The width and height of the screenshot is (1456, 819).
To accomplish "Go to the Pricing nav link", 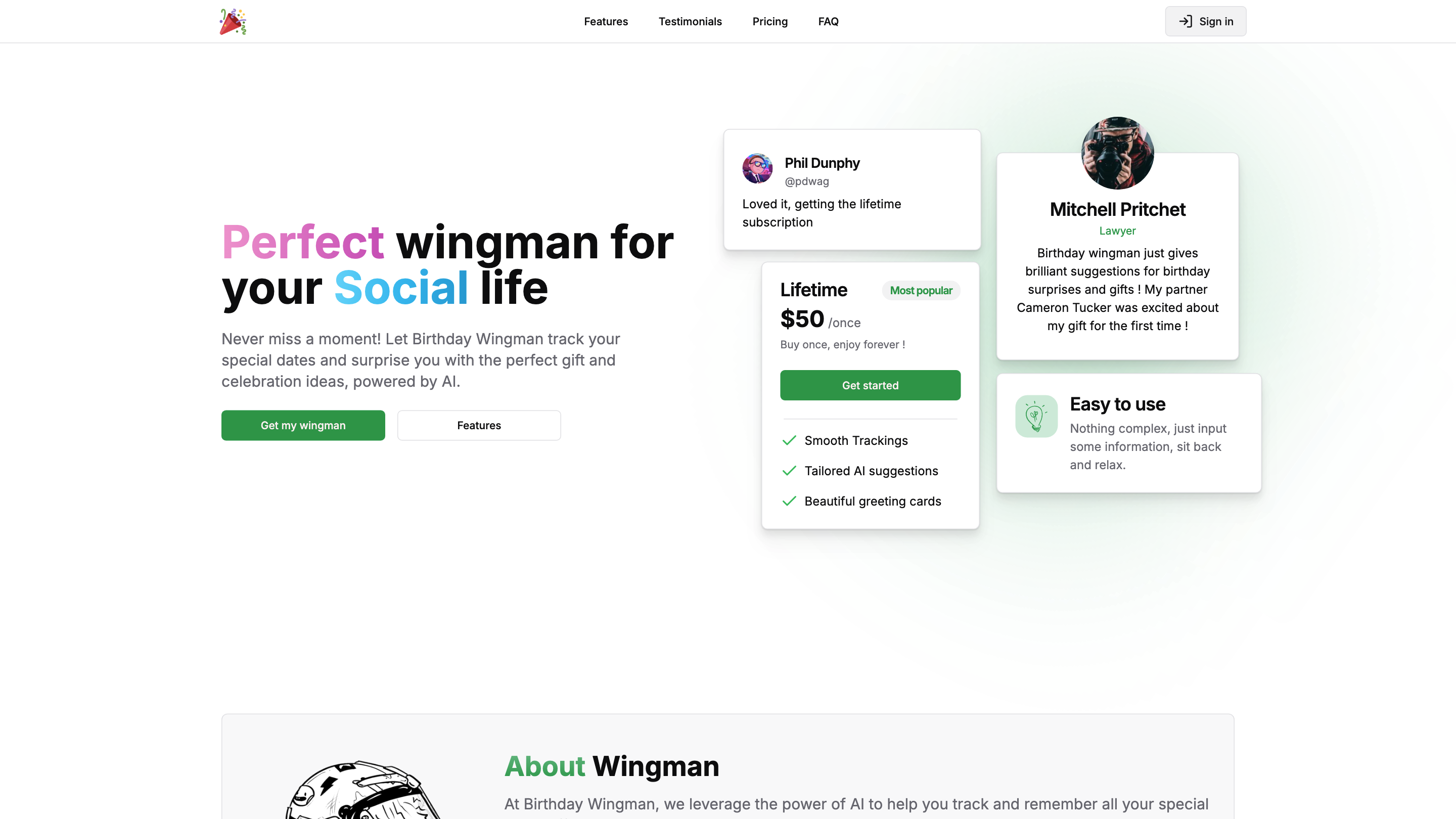I will coord(770,21).
